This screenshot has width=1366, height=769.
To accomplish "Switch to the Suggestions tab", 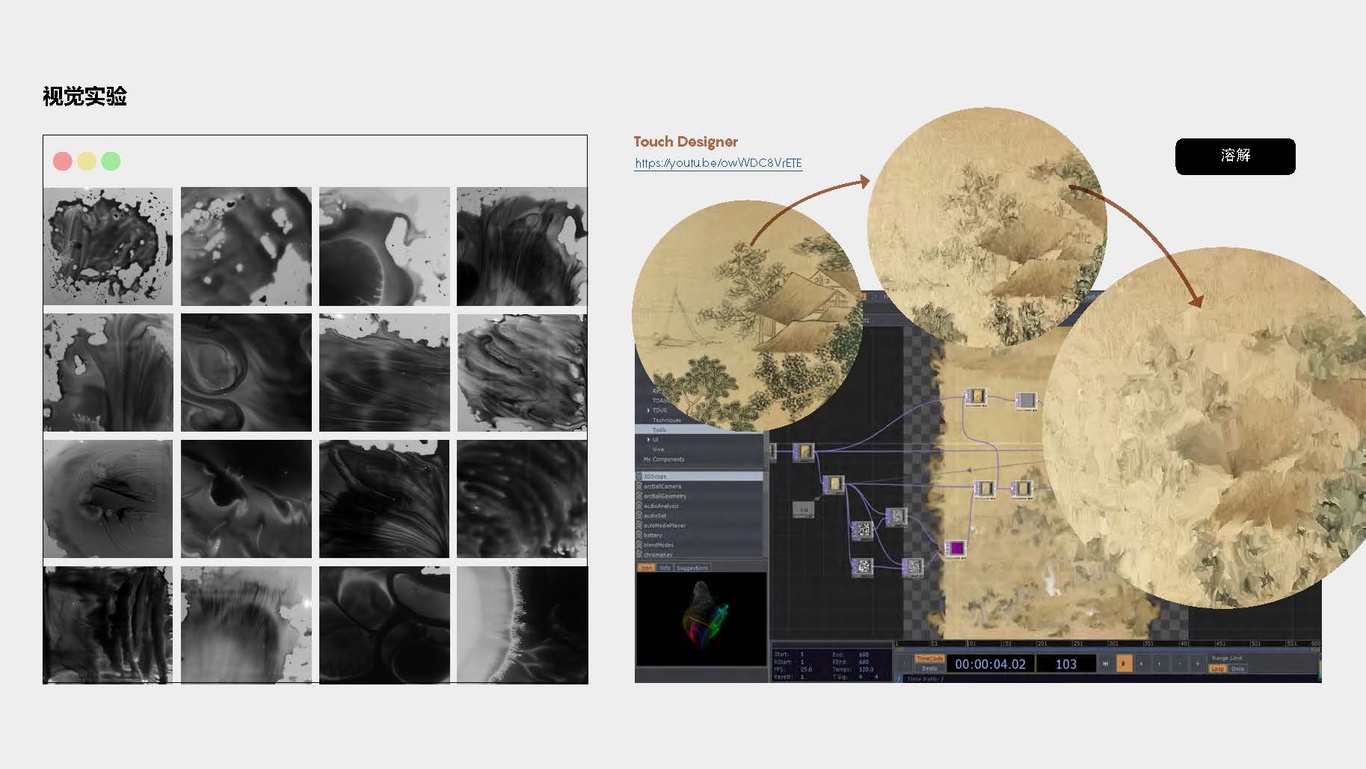I will 692,567.
